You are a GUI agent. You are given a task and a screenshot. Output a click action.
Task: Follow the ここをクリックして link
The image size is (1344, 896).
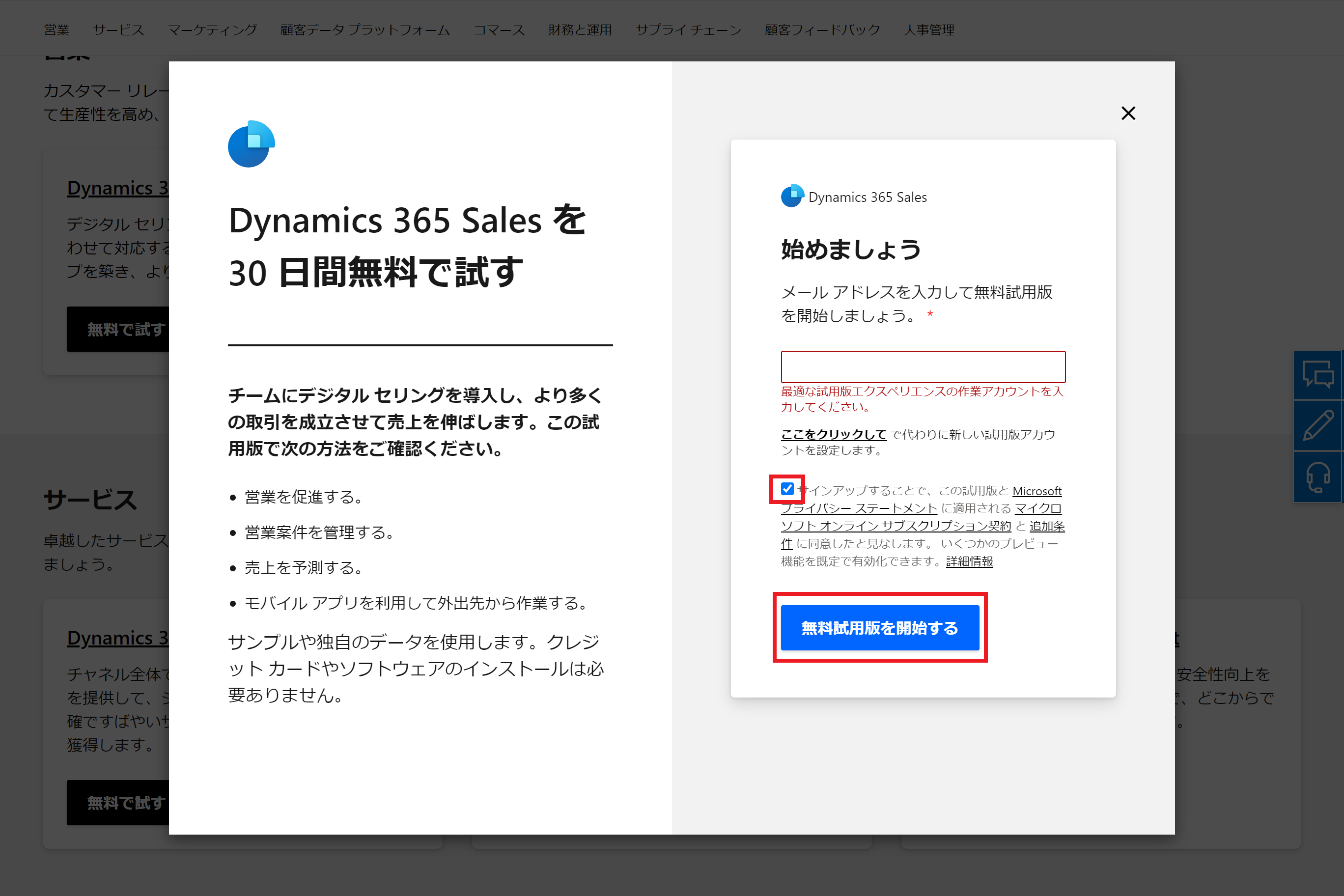(834, 434)
